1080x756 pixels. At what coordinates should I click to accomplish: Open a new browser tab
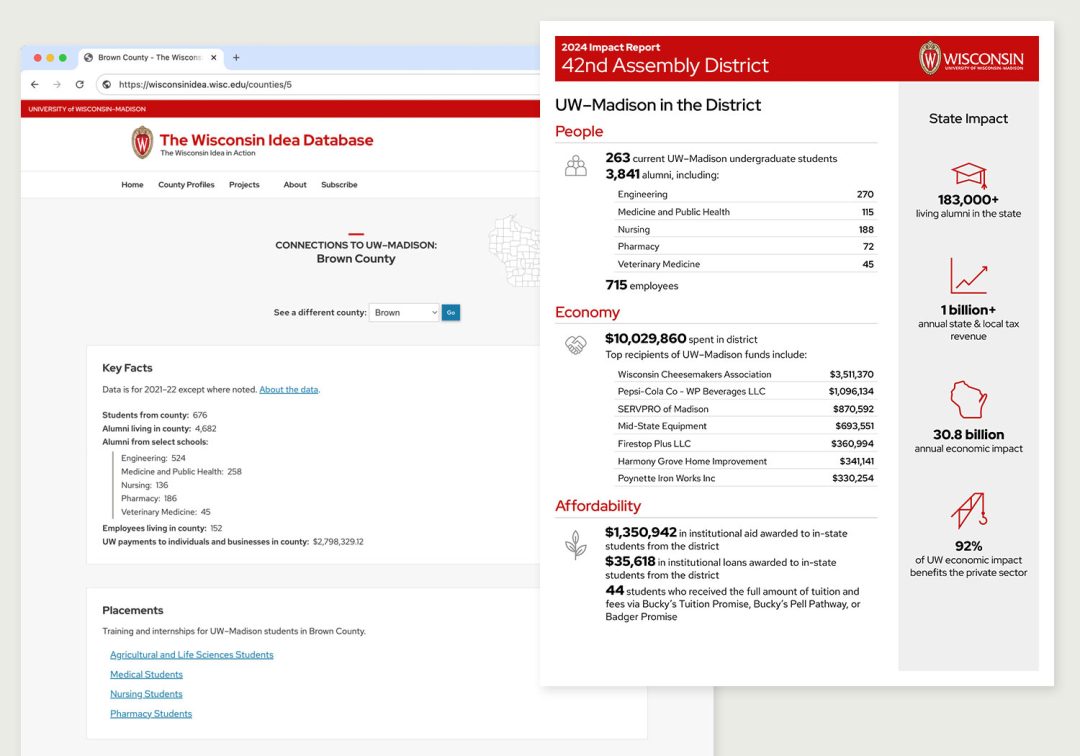point(236,58)
